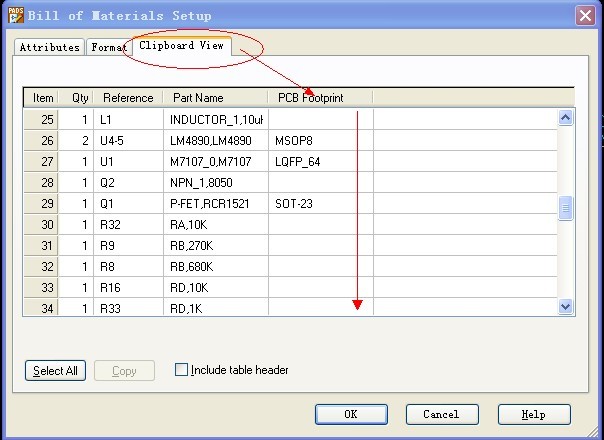Close the Bill of Materials Setup dialog

pyautogui.click(x=585, y=16)
